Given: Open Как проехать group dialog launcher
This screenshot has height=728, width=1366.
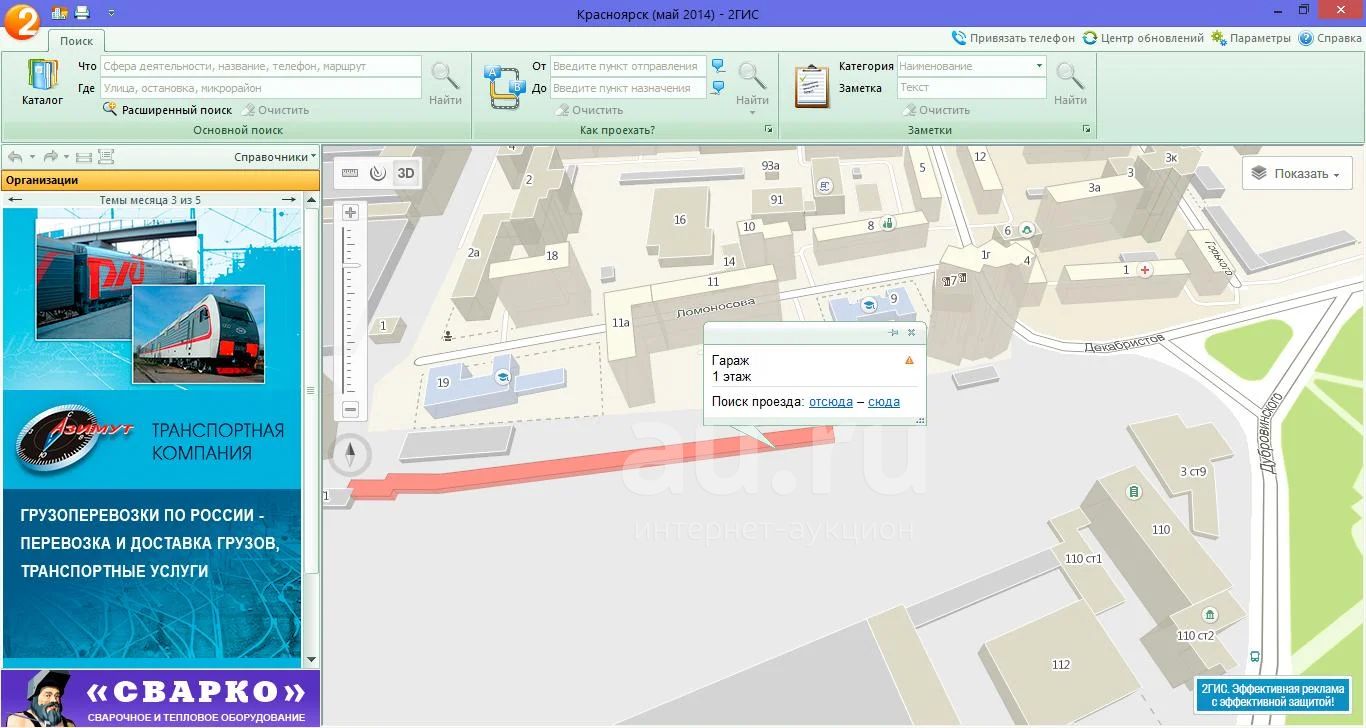Looking at the screenshot, I should (769, 130).
